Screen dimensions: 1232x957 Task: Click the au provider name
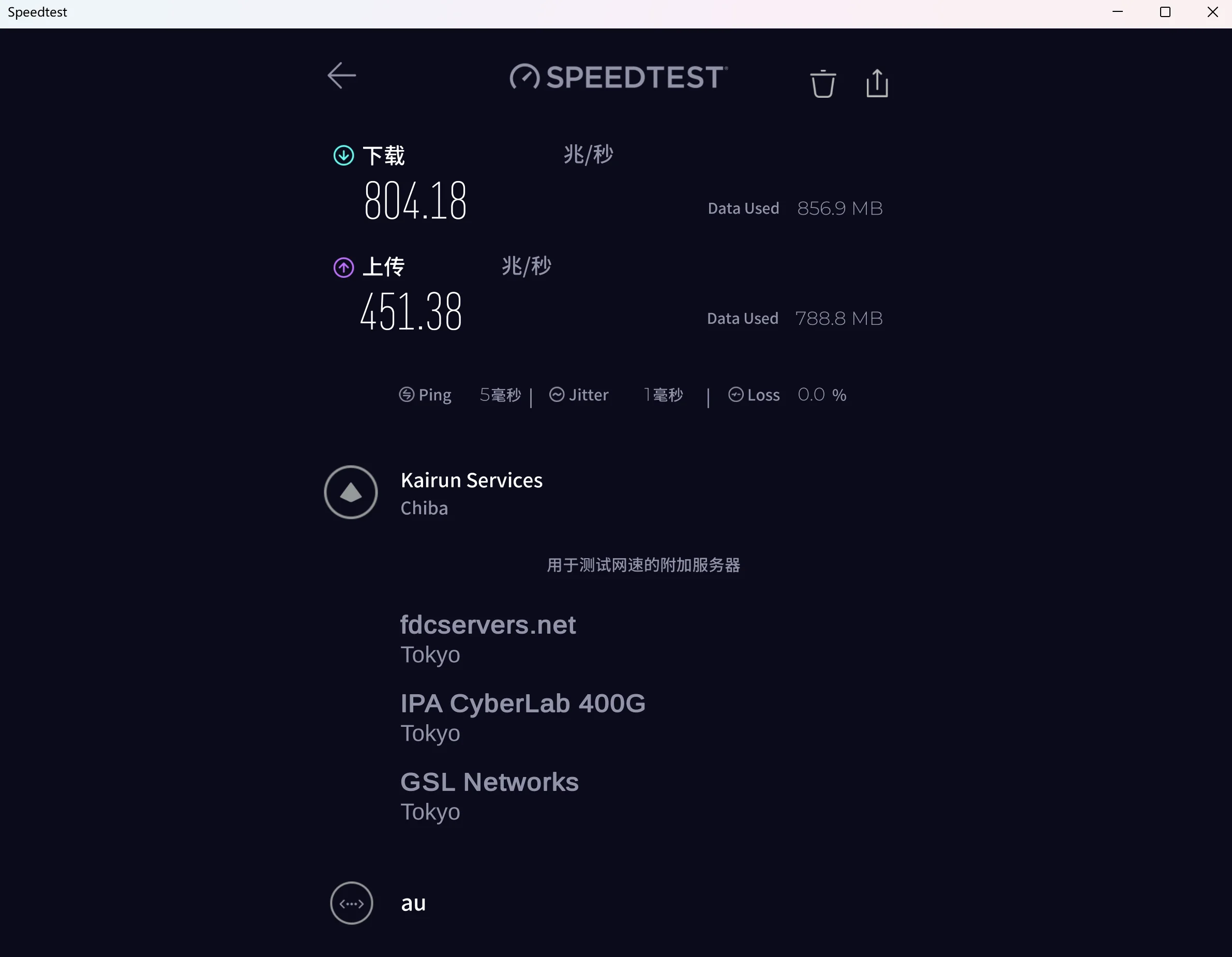tap(413, 903)
